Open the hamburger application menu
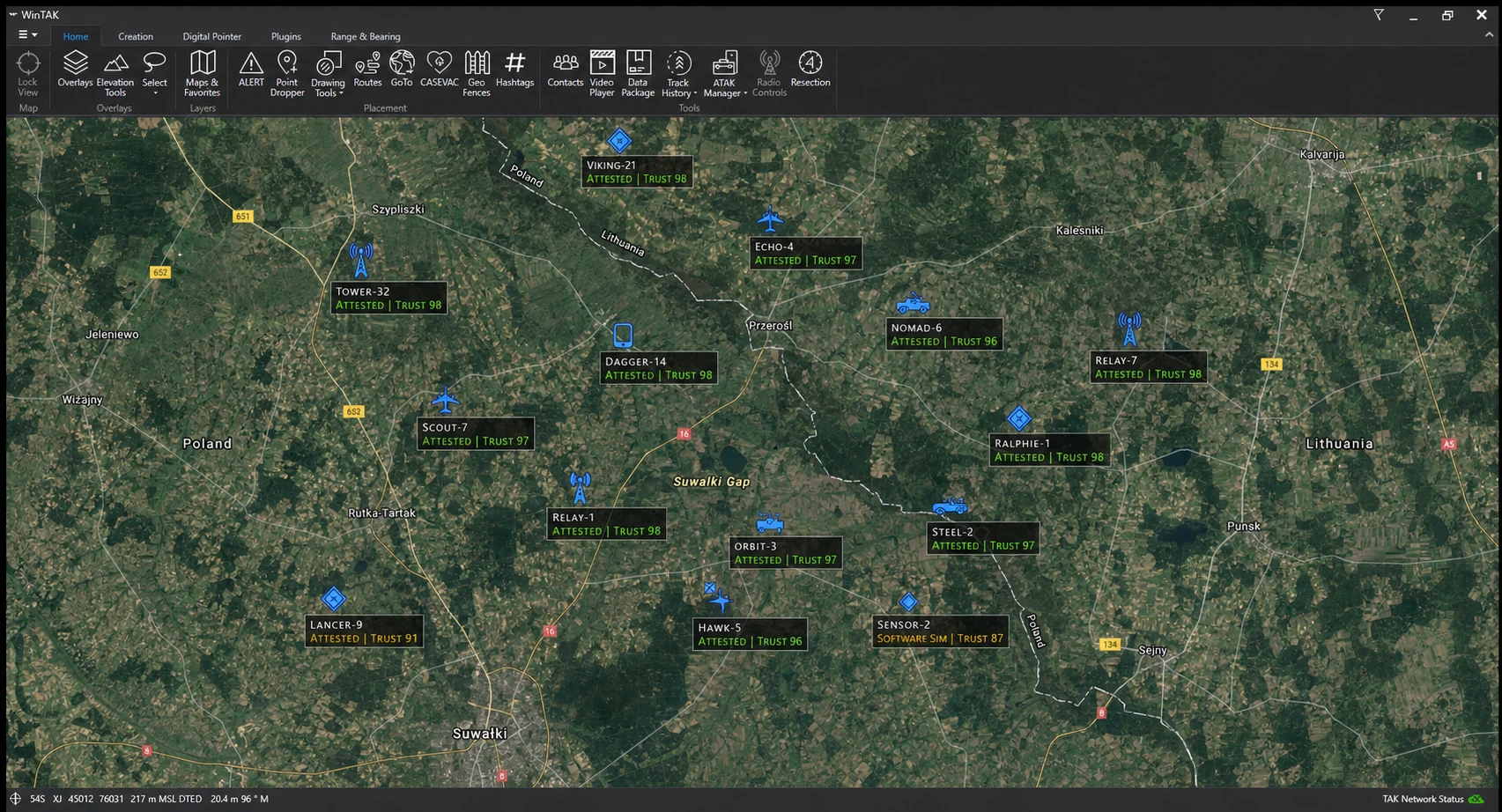 pos(27,35)
